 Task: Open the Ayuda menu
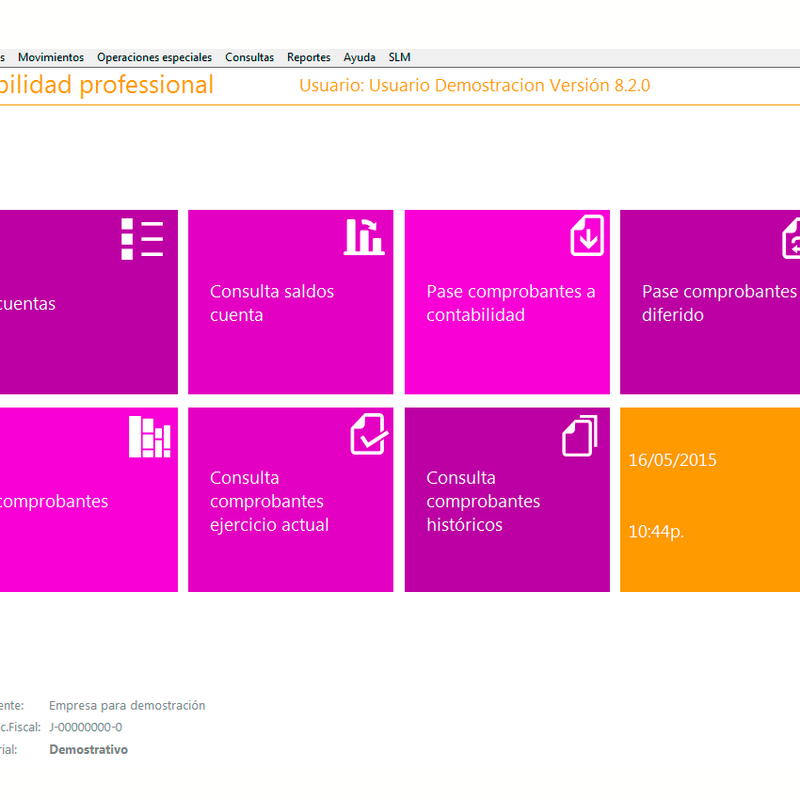[x=359, y=57]
